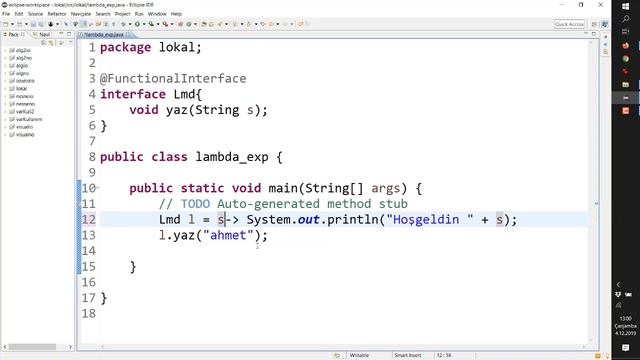Screen dimensions: 640x360
Task: Open Chrome from the Windows taskbar
Action: pyautogui.click(x=625, y=59)
